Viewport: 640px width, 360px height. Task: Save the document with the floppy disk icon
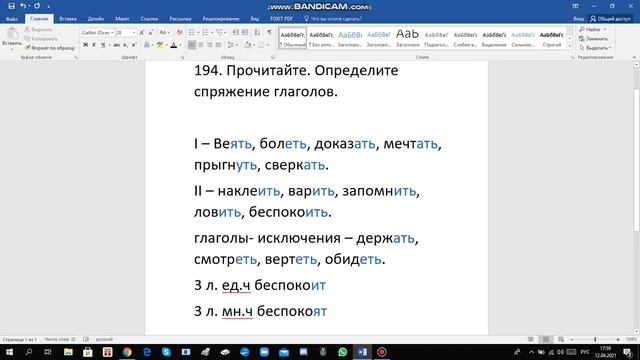[11, 6]
